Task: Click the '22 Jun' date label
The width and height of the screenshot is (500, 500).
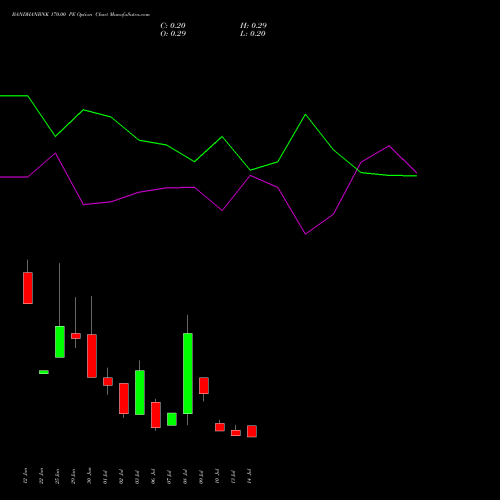Action: click(41, 476)
